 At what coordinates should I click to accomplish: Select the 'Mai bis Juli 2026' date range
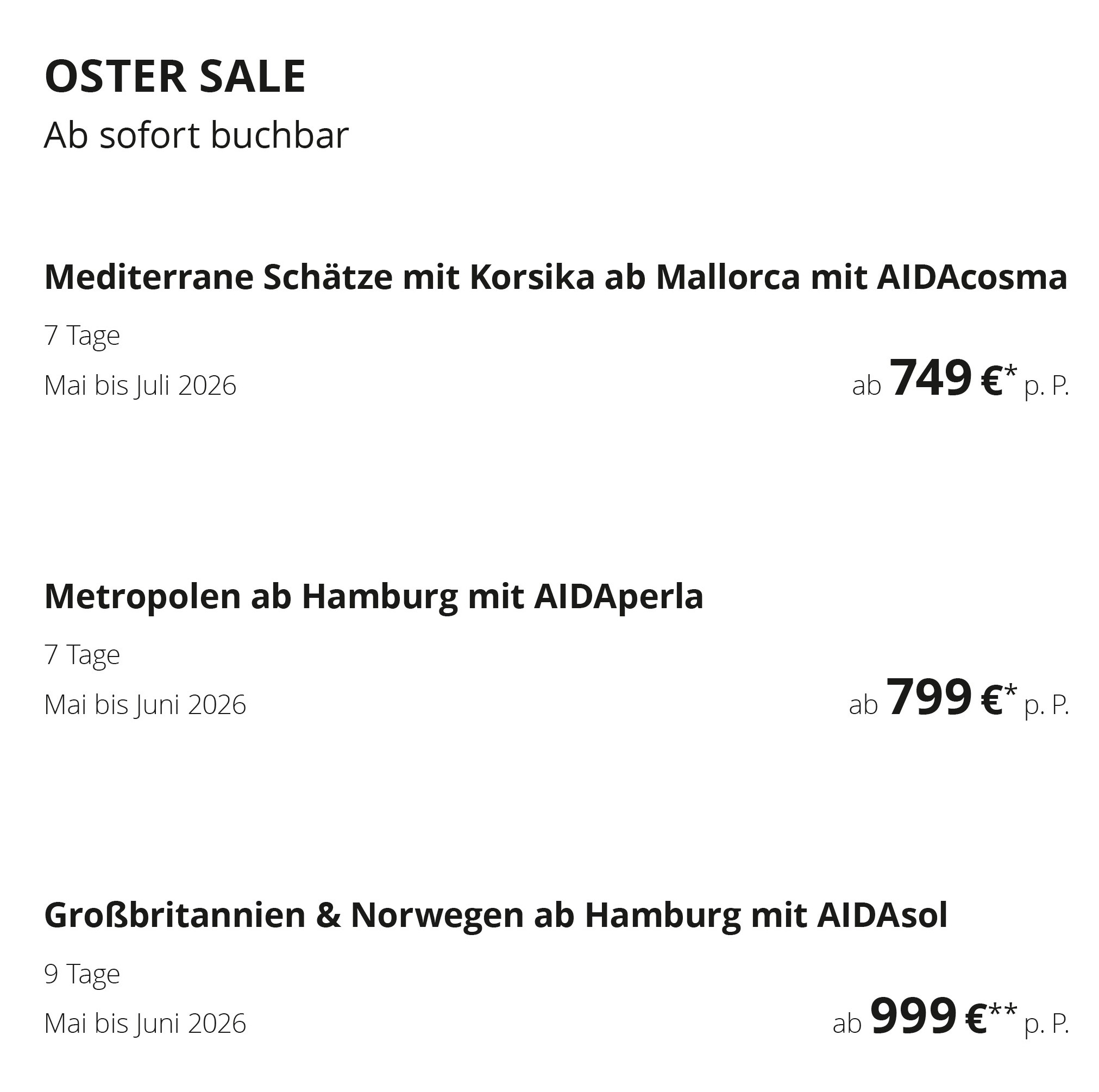[140, 386]
